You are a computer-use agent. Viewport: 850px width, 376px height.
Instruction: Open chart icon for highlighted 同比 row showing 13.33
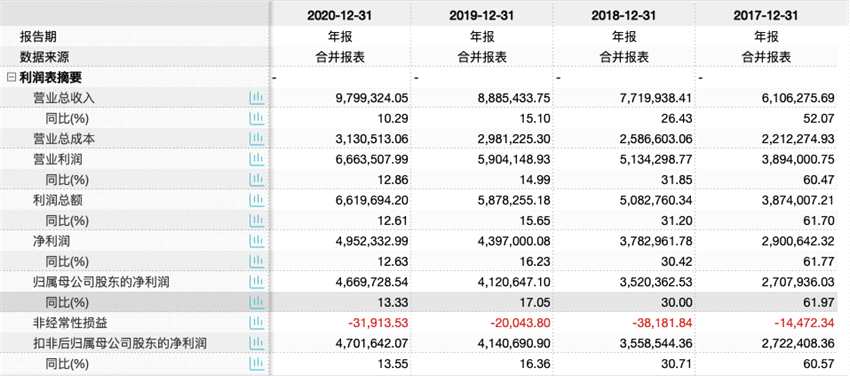click(256, 302)
